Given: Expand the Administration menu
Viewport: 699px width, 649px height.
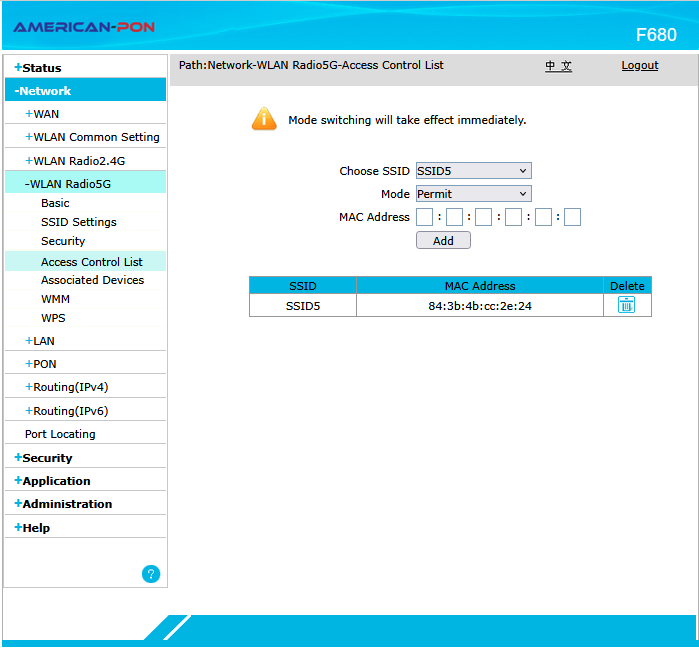Looking at the screenshot, I should coord(67,504).
